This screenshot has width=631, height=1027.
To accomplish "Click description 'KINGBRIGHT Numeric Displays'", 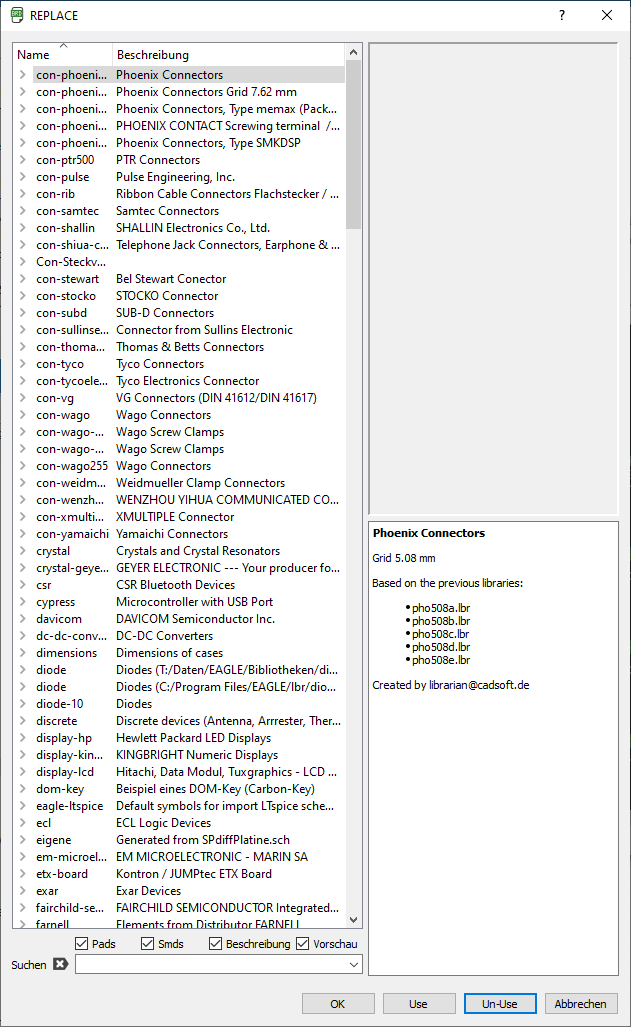I will click(197, 755).
